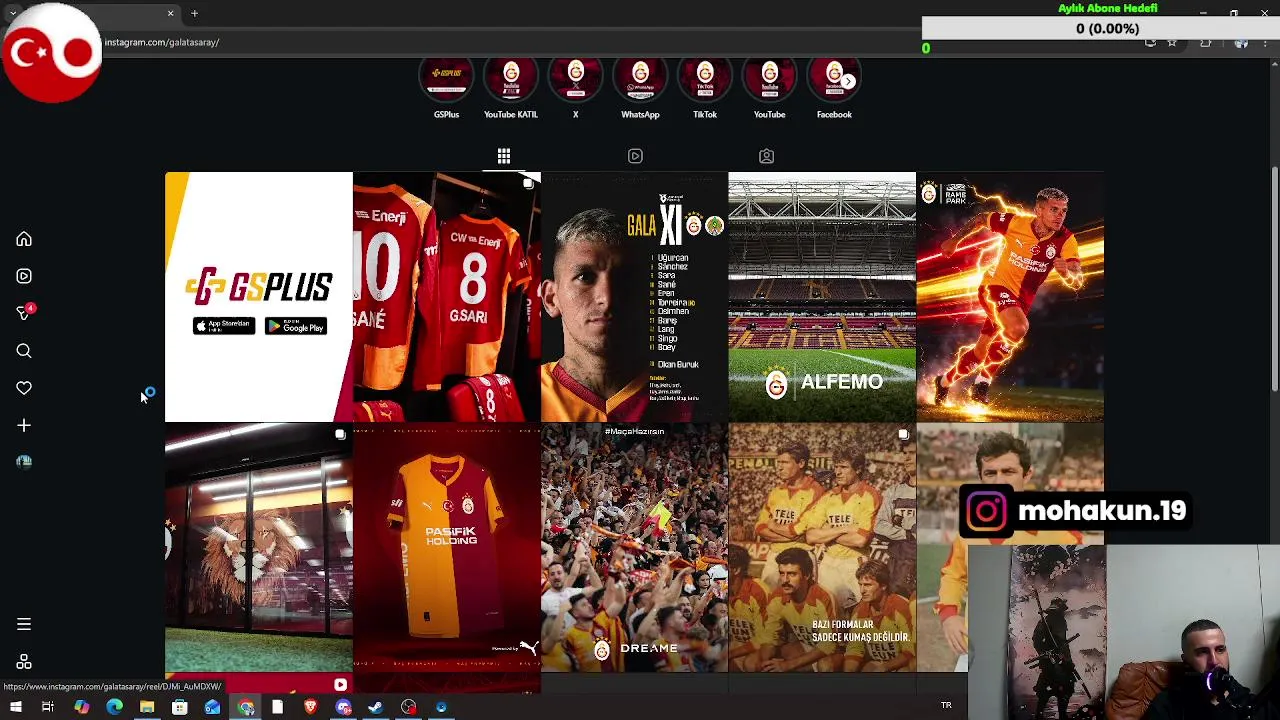
Task: Close the current browser tab
Action: pyautogui.click(x=170, y=13)
